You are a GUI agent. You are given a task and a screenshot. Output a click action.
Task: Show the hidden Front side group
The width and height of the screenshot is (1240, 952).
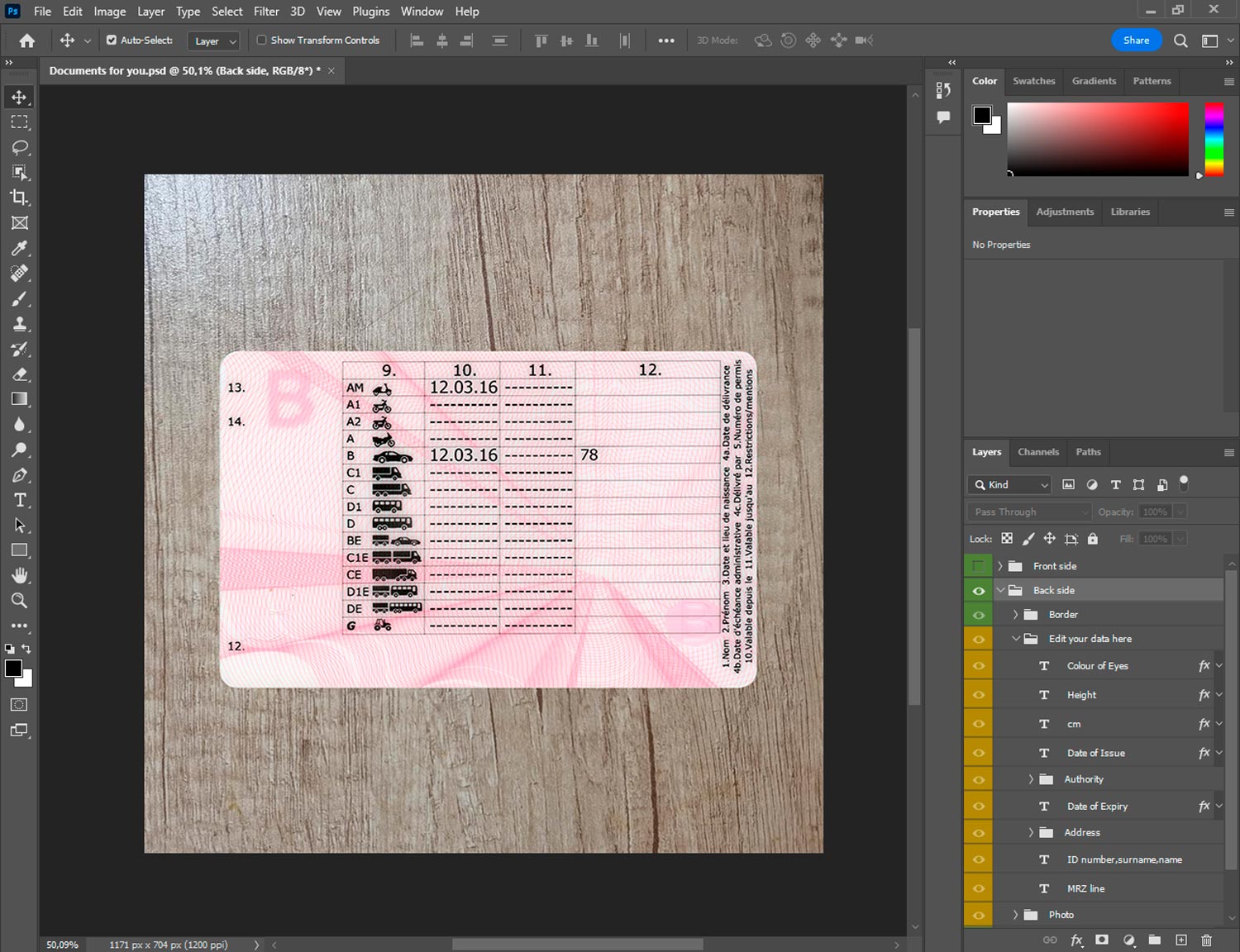pyautogui.click(x=978, y=566)
